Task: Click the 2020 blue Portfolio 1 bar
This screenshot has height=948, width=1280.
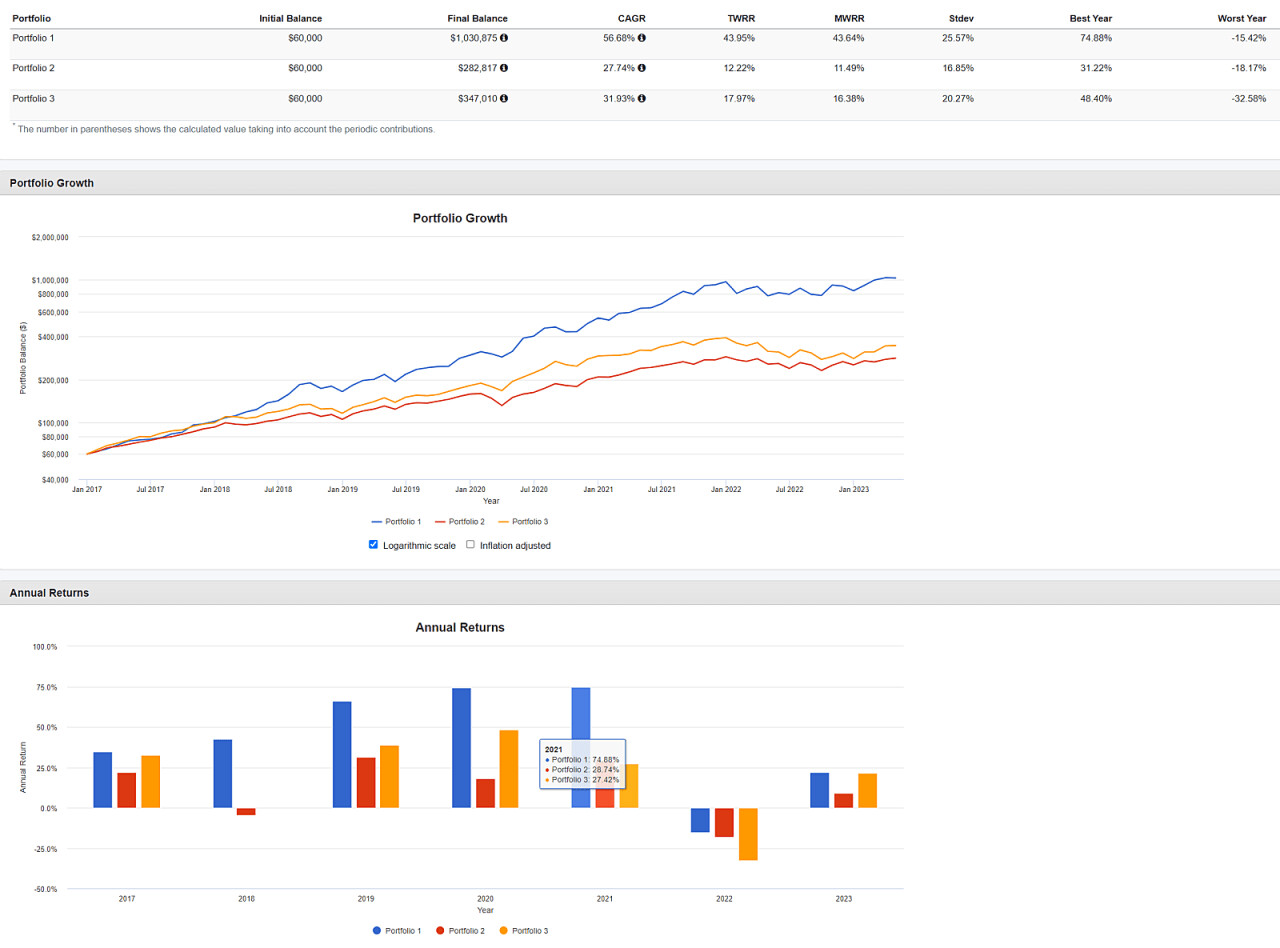Action: pos(461,748)
